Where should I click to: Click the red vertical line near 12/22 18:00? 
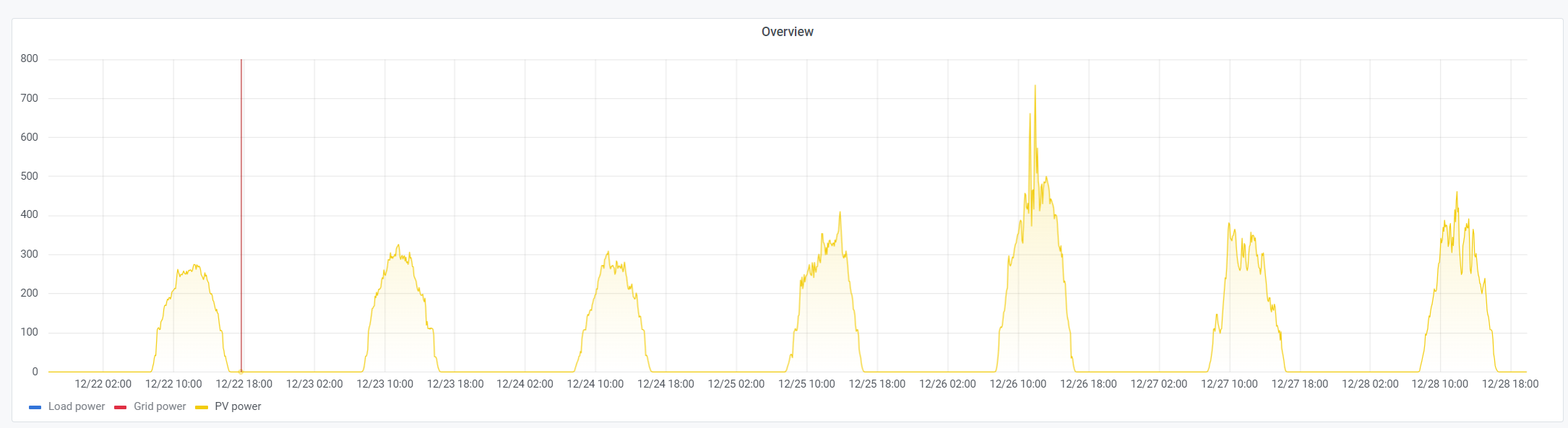pos(241,215)
